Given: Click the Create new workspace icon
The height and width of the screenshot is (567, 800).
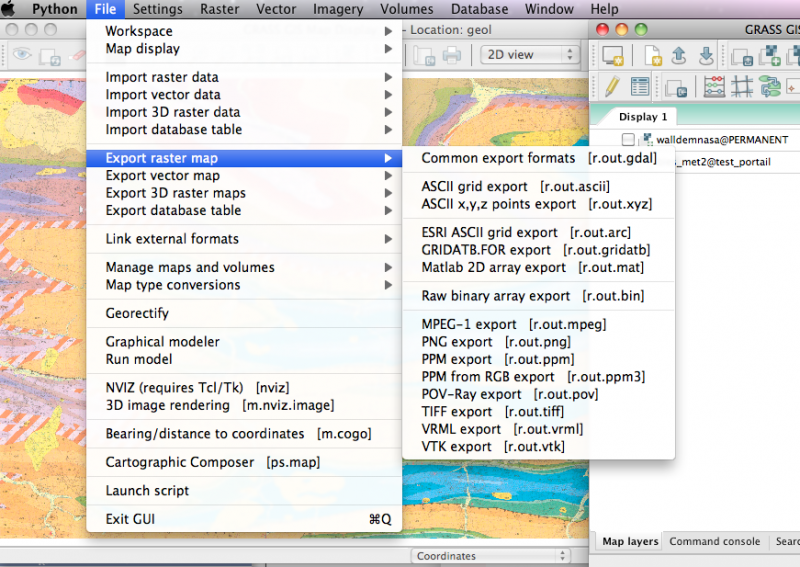Looking at the screenshot, I should (652, 55).
